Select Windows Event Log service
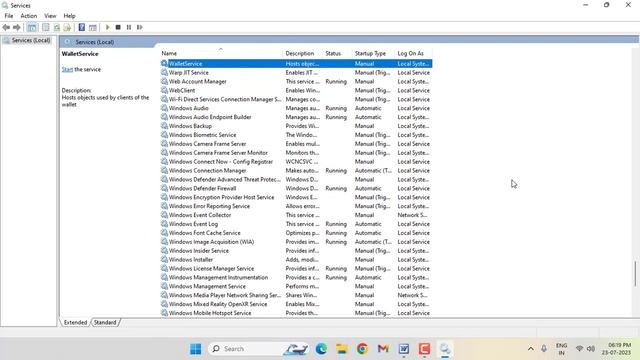The image size is (640, 360). tap(296, 224)
